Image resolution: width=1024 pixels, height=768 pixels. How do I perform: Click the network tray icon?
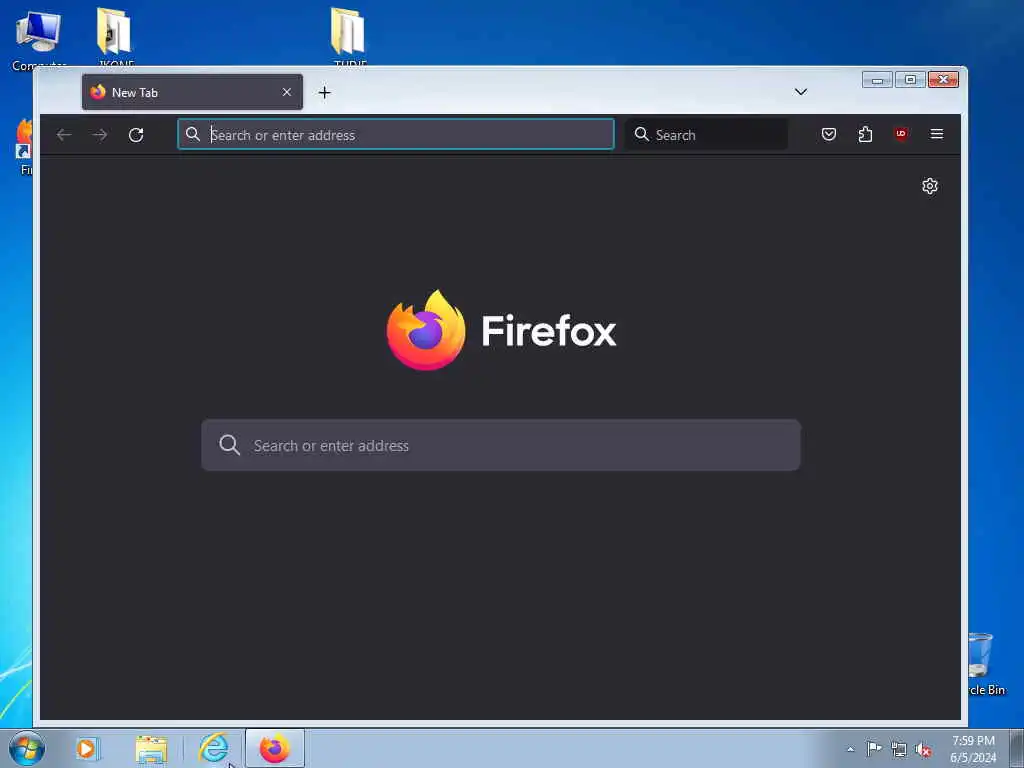[899, 750]
